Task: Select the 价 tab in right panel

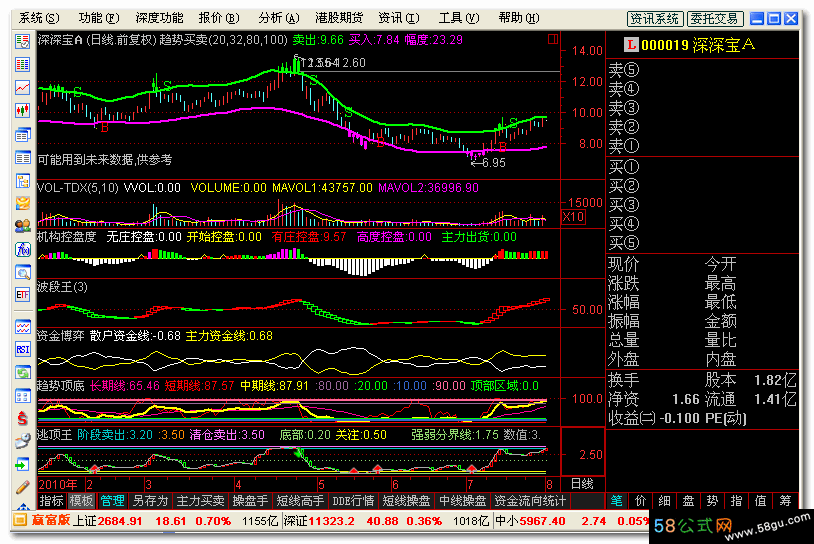Action: coord(640,500)
